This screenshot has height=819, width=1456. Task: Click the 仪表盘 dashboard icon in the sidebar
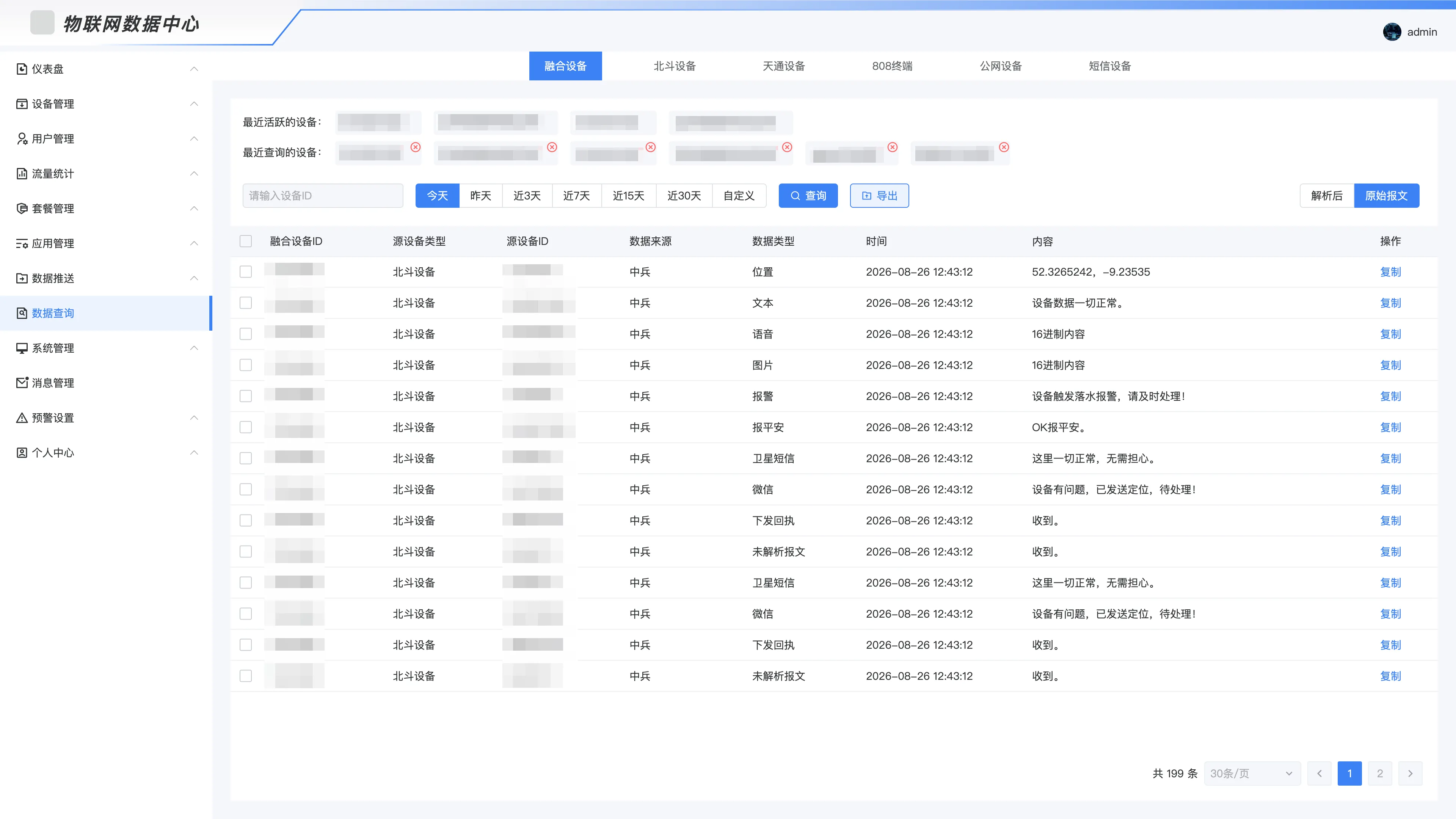[22, 69]
